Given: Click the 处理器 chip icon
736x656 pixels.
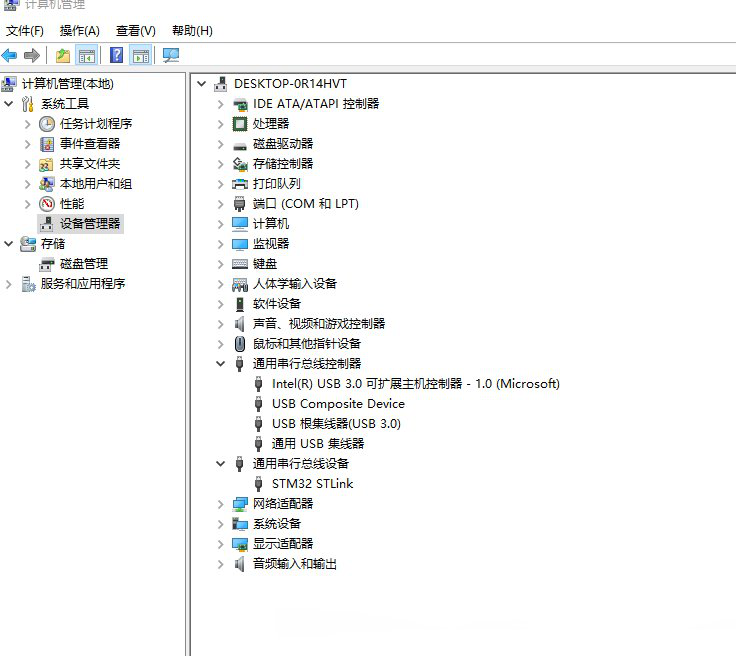Looking at the screenshot, I should click(x=239, y=124).
